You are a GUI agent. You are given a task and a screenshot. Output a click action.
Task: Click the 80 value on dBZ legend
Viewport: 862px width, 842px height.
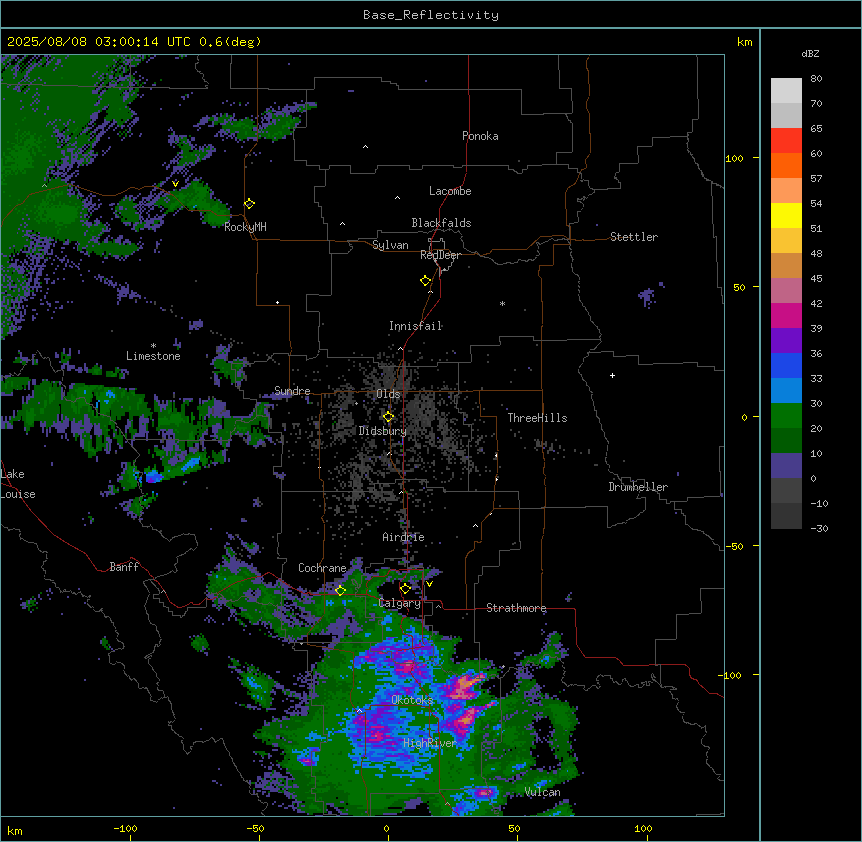816,79
